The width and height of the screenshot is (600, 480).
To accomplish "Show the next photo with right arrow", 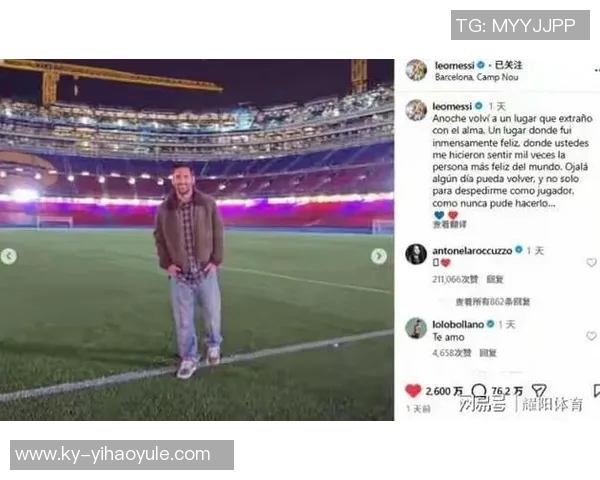I will tap(379, 256).
